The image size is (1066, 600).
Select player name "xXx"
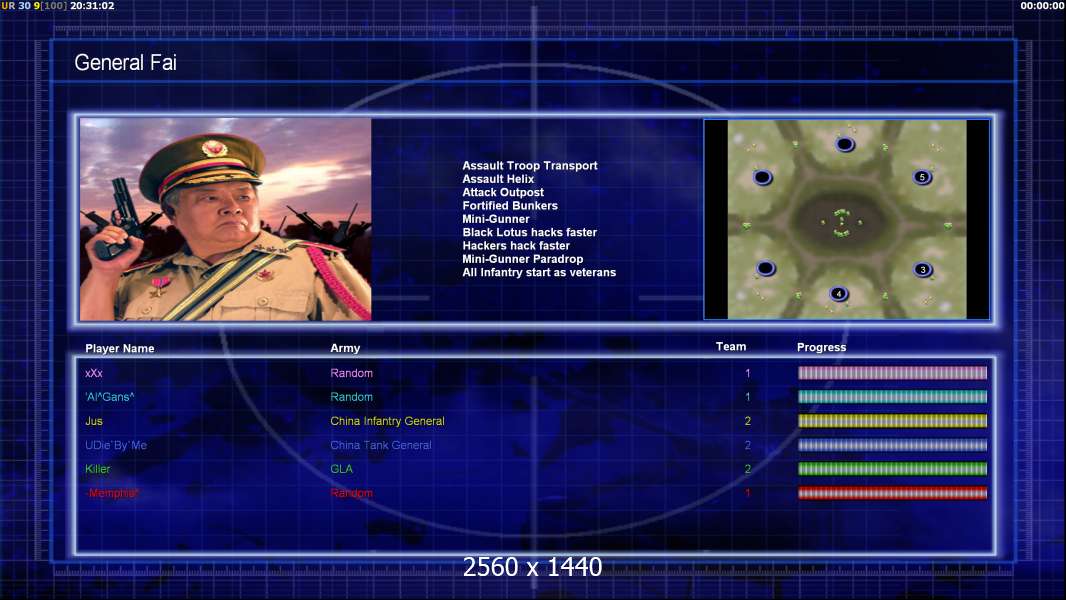(94, 373)
